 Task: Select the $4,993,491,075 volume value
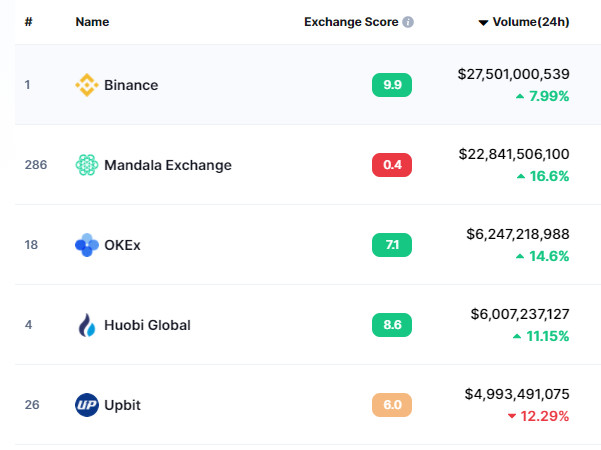pos(517,394)
